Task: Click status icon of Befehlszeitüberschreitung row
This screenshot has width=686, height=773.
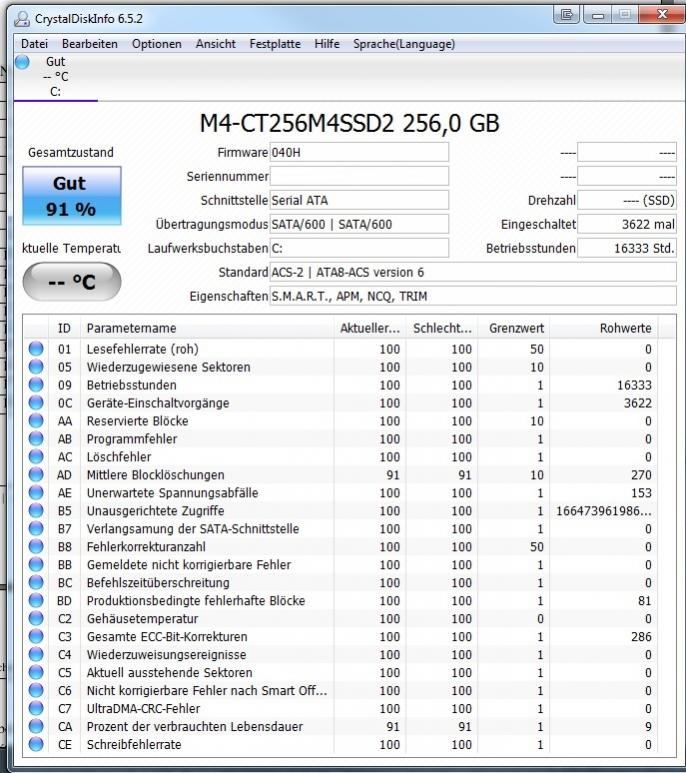Action: (36, 582)
